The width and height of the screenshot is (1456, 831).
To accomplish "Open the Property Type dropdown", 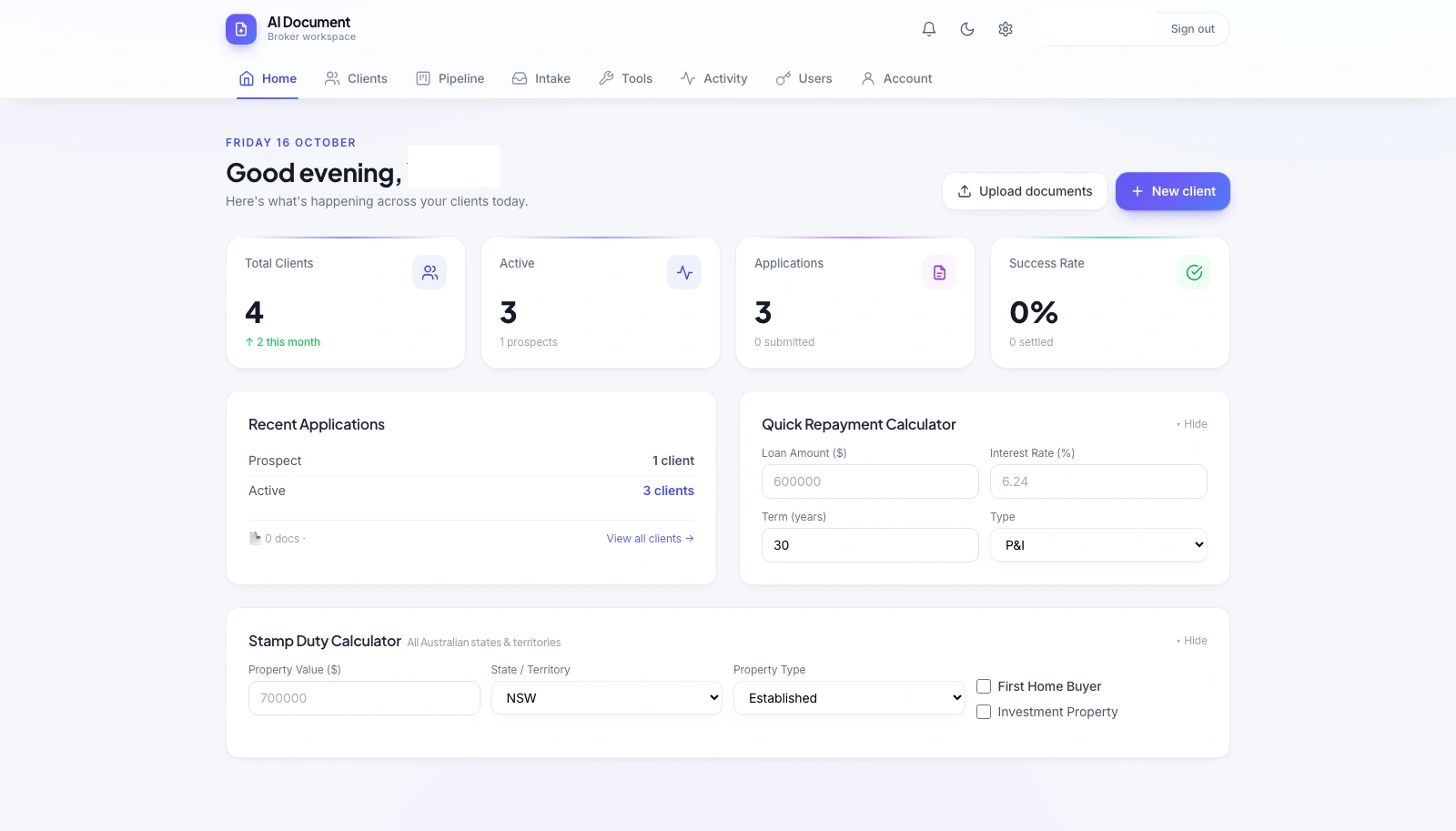I will pos(849,698).
